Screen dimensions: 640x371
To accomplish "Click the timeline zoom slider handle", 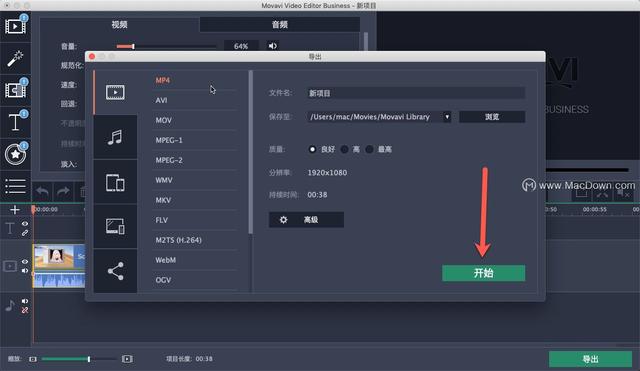I will [x=89, y=359].
